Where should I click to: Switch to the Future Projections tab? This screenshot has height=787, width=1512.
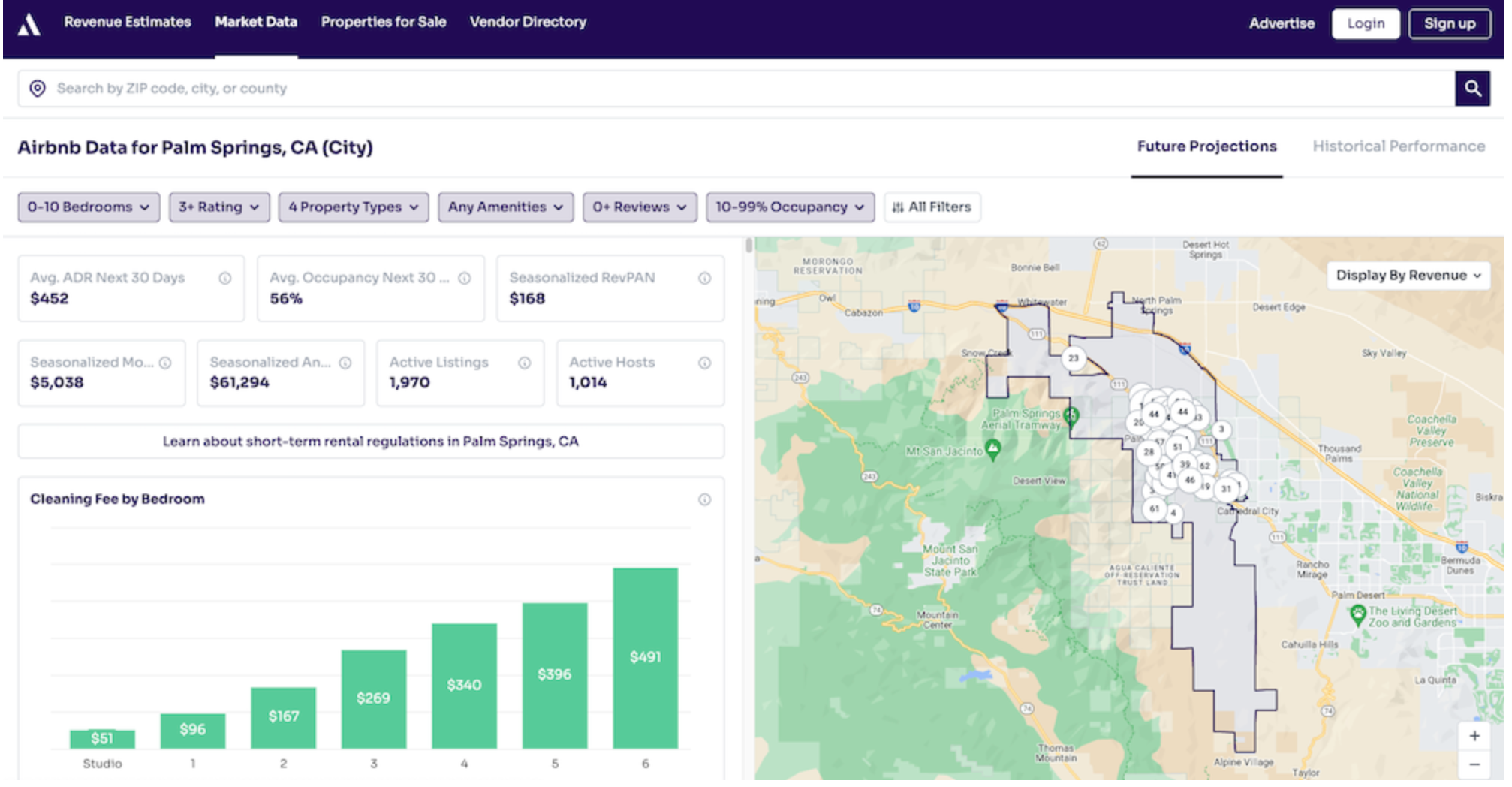coord(1206,146)
